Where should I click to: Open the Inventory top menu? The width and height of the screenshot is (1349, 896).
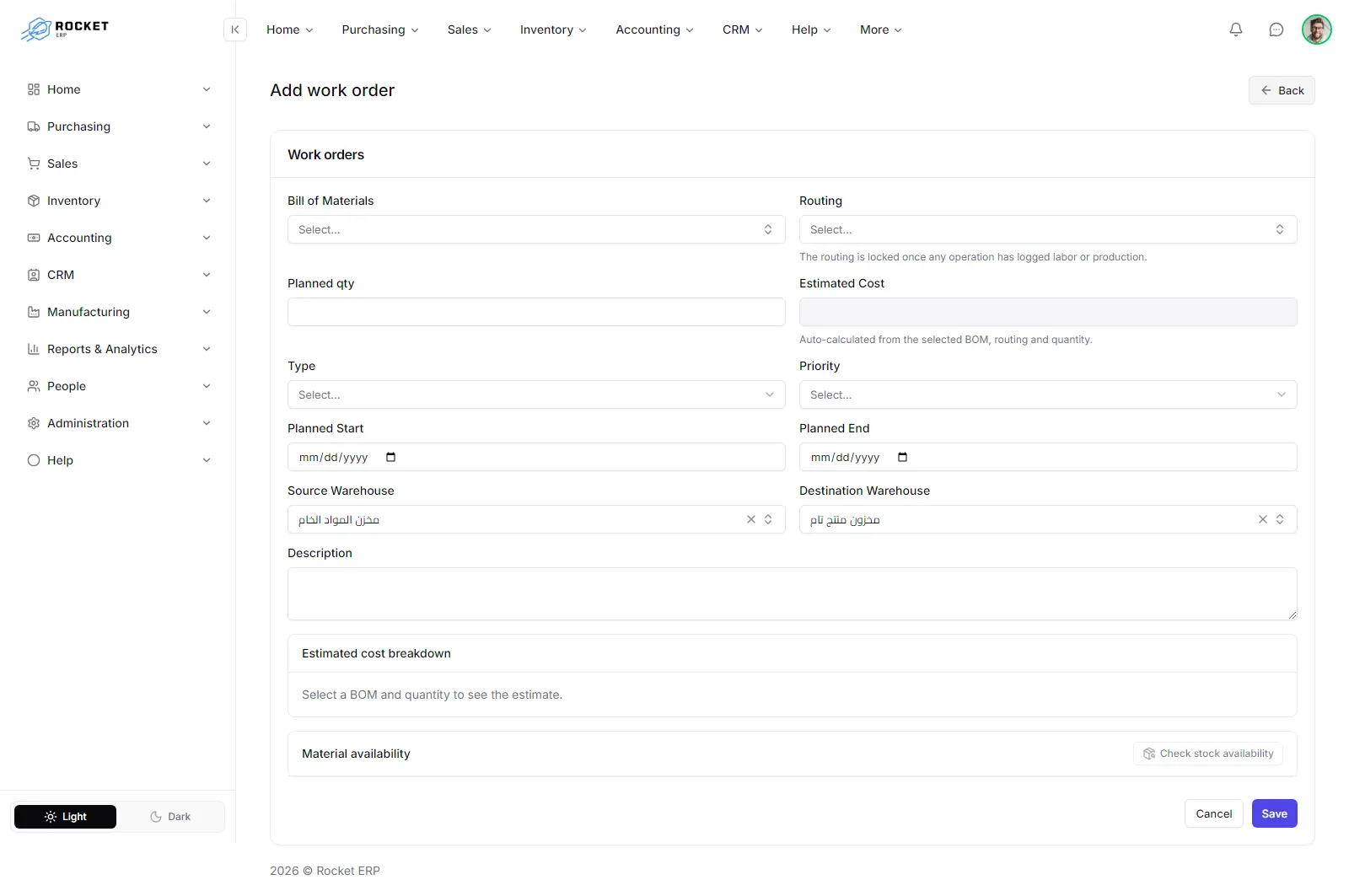pos(553,30)
